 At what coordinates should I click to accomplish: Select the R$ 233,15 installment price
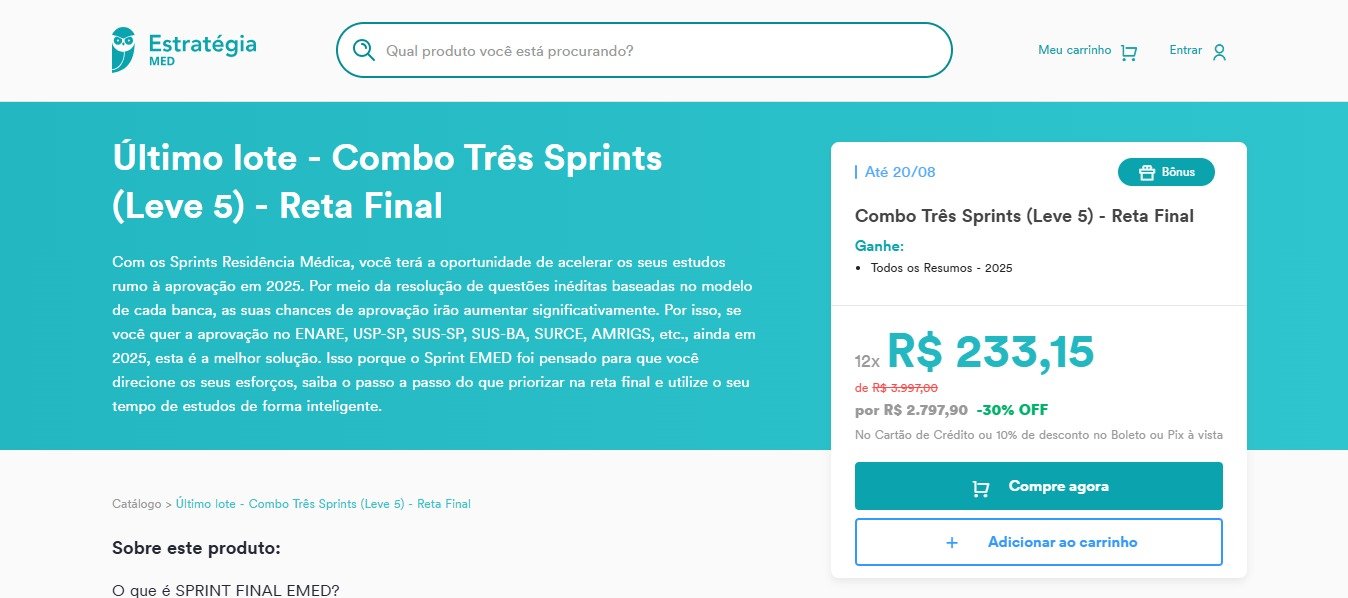tap(990, 352)
